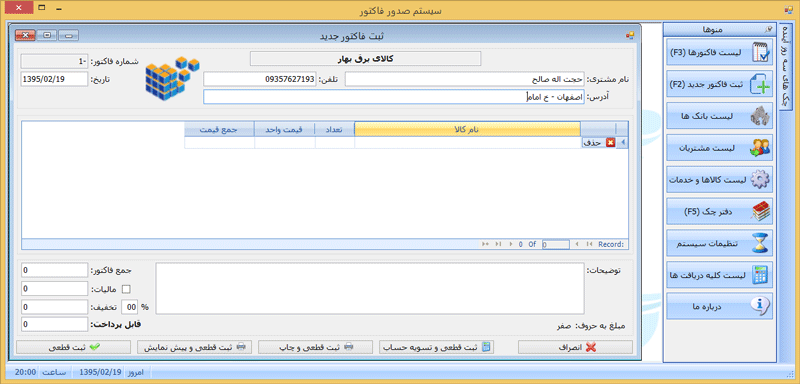The height and width of the screenshot is (384, 800).
Task: Click the company name کالای برق بهار box
Action: click(x=365, y=59)
